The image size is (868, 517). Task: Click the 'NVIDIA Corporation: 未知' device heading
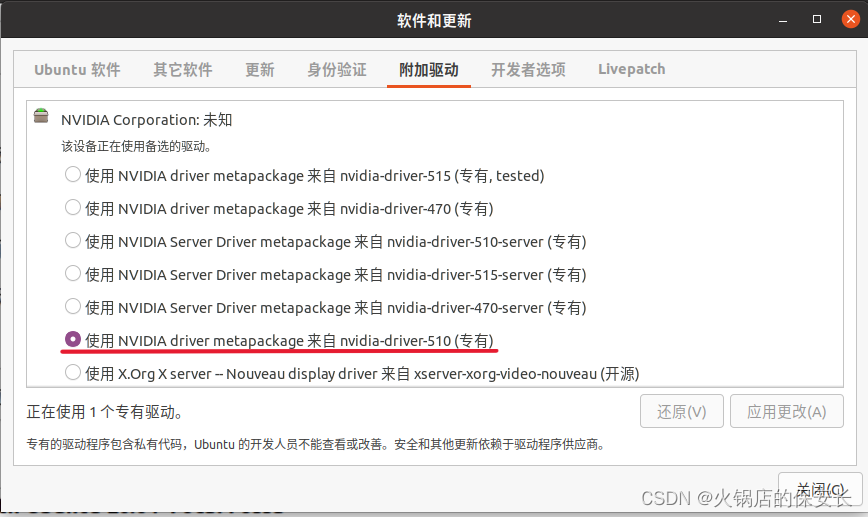coord(146,120)
